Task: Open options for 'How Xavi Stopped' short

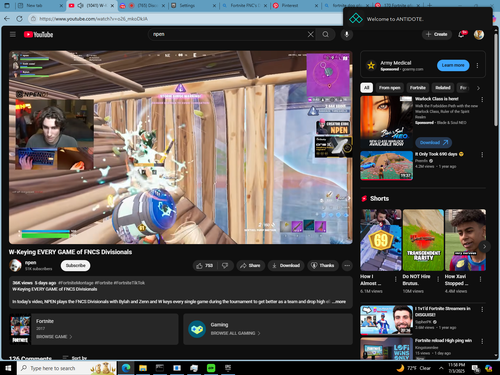Action: pyautogui.click(x=480, y=279)
